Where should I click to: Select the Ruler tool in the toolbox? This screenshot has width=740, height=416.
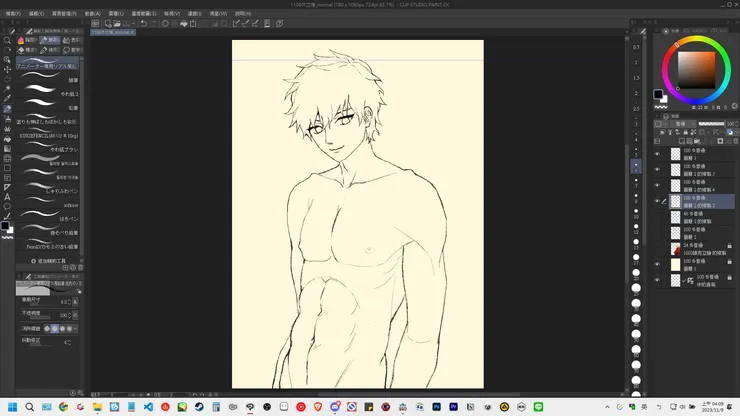tap(7, 187)
